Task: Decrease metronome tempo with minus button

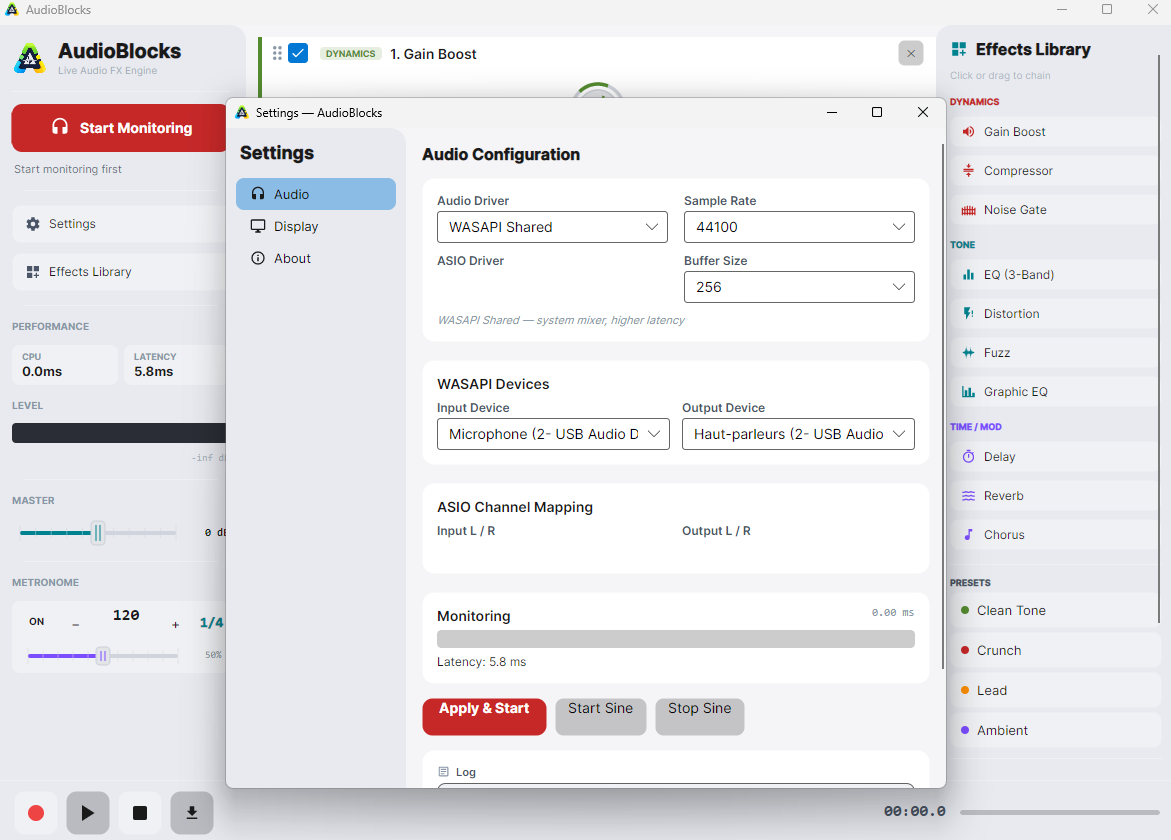Action: (75, 624)
